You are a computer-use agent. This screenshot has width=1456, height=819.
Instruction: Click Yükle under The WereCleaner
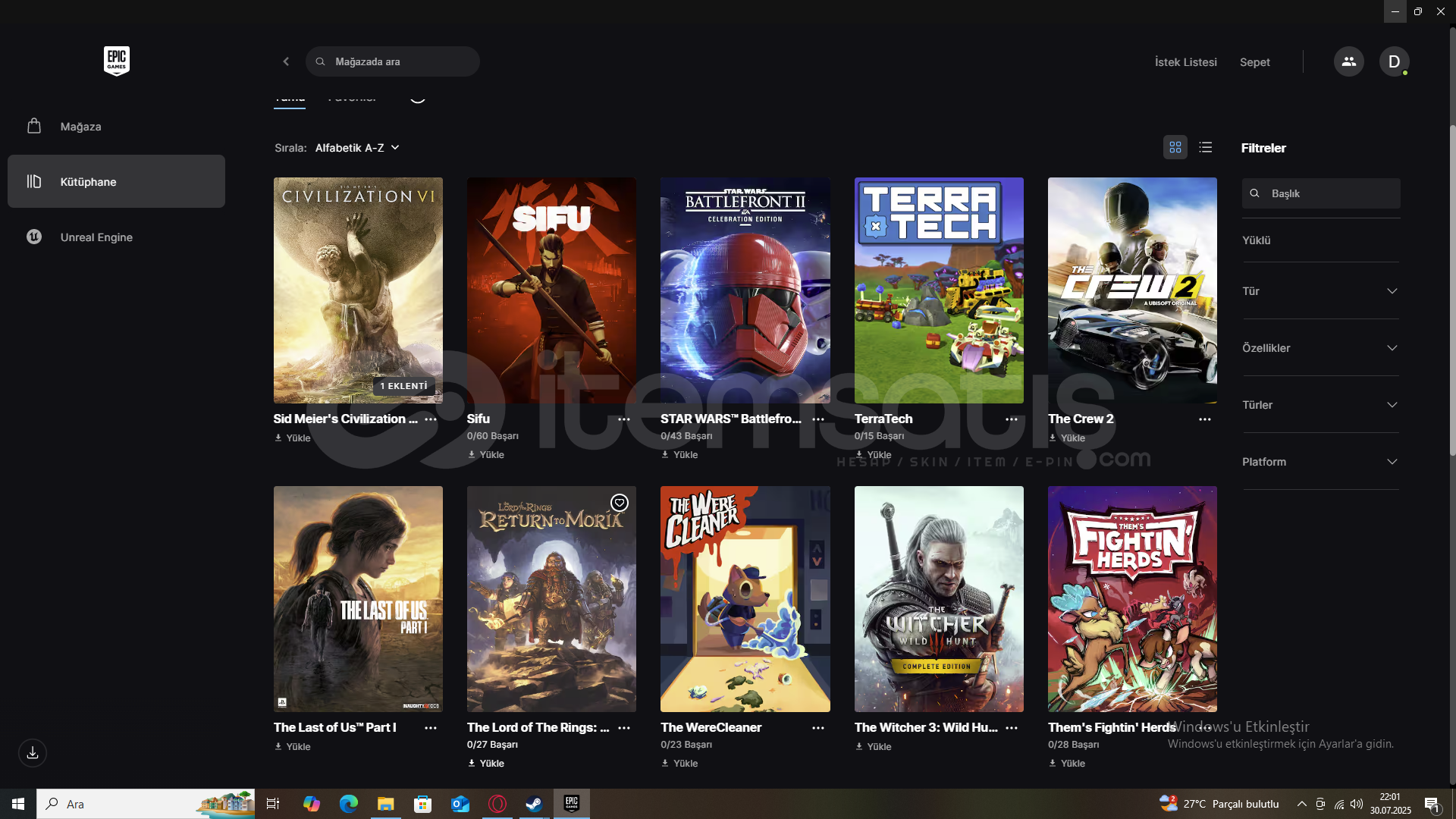[679, 764]
